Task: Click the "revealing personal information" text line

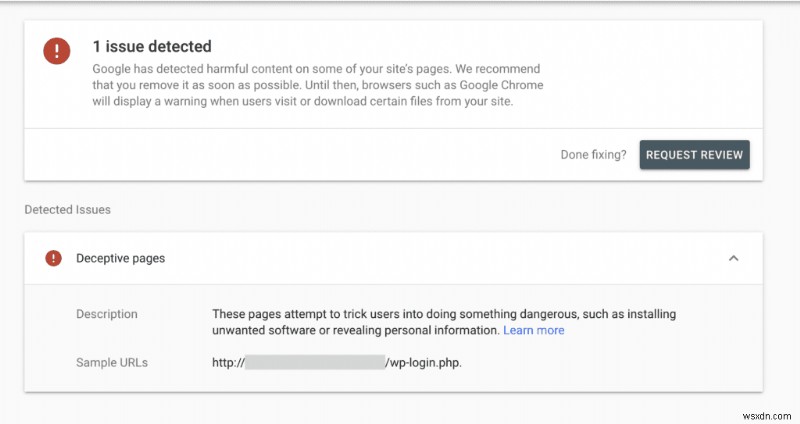Action: 355,330
